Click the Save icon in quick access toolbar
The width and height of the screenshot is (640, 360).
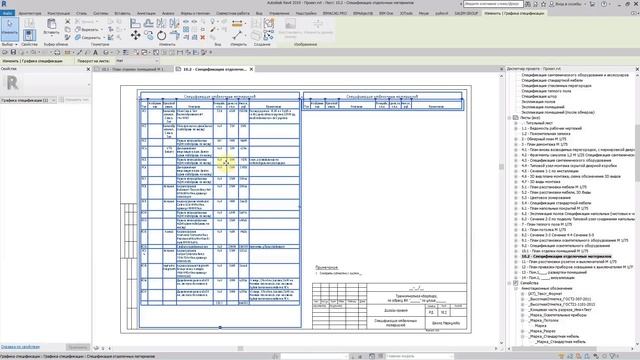point(13,52)
